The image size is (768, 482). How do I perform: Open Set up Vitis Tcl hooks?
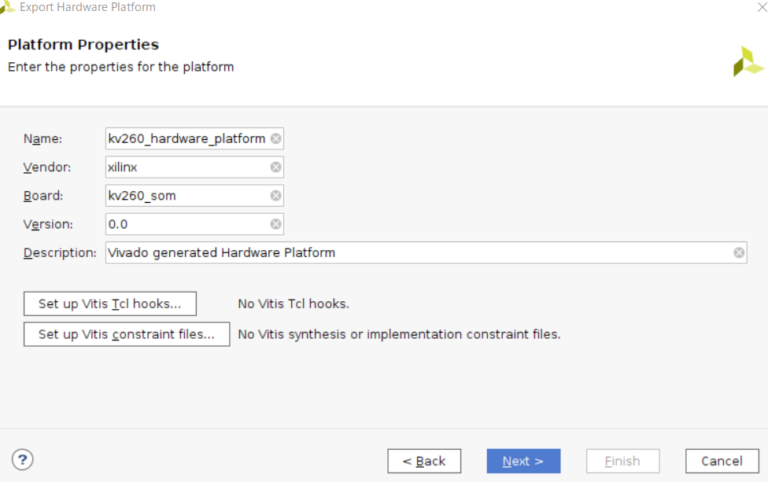pyautogui.click(x=110, y=304)
